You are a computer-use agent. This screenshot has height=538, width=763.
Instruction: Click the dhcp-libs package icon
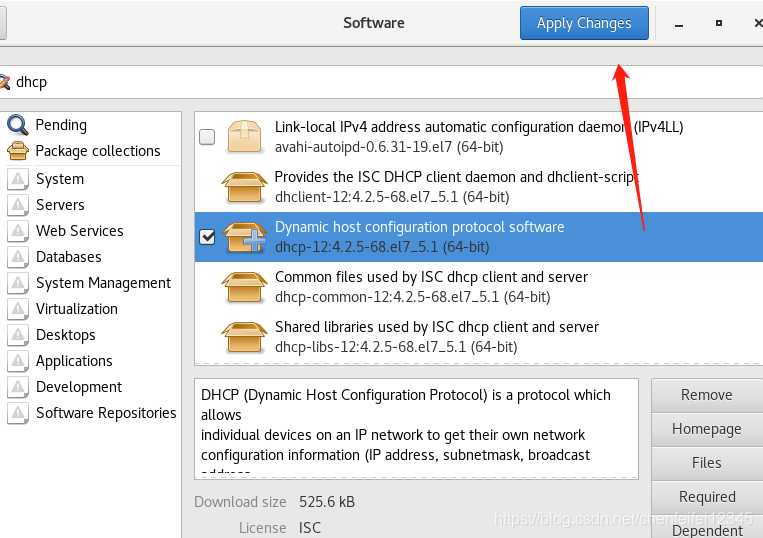(x=244, y=337)
